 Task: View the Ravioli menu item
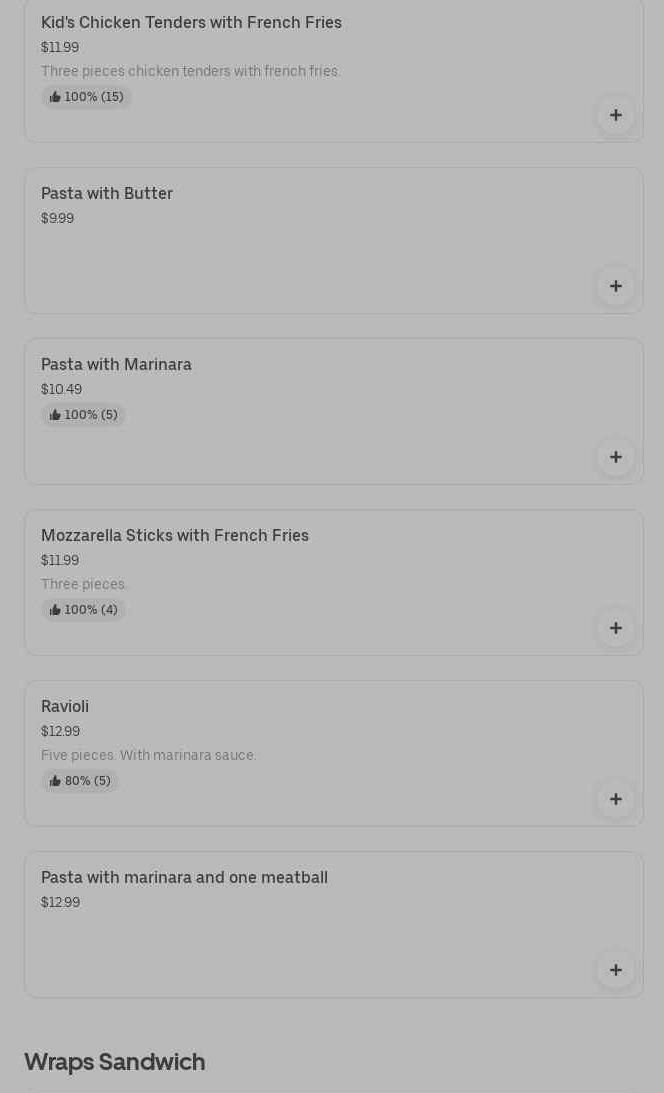(x=65, y=706)
